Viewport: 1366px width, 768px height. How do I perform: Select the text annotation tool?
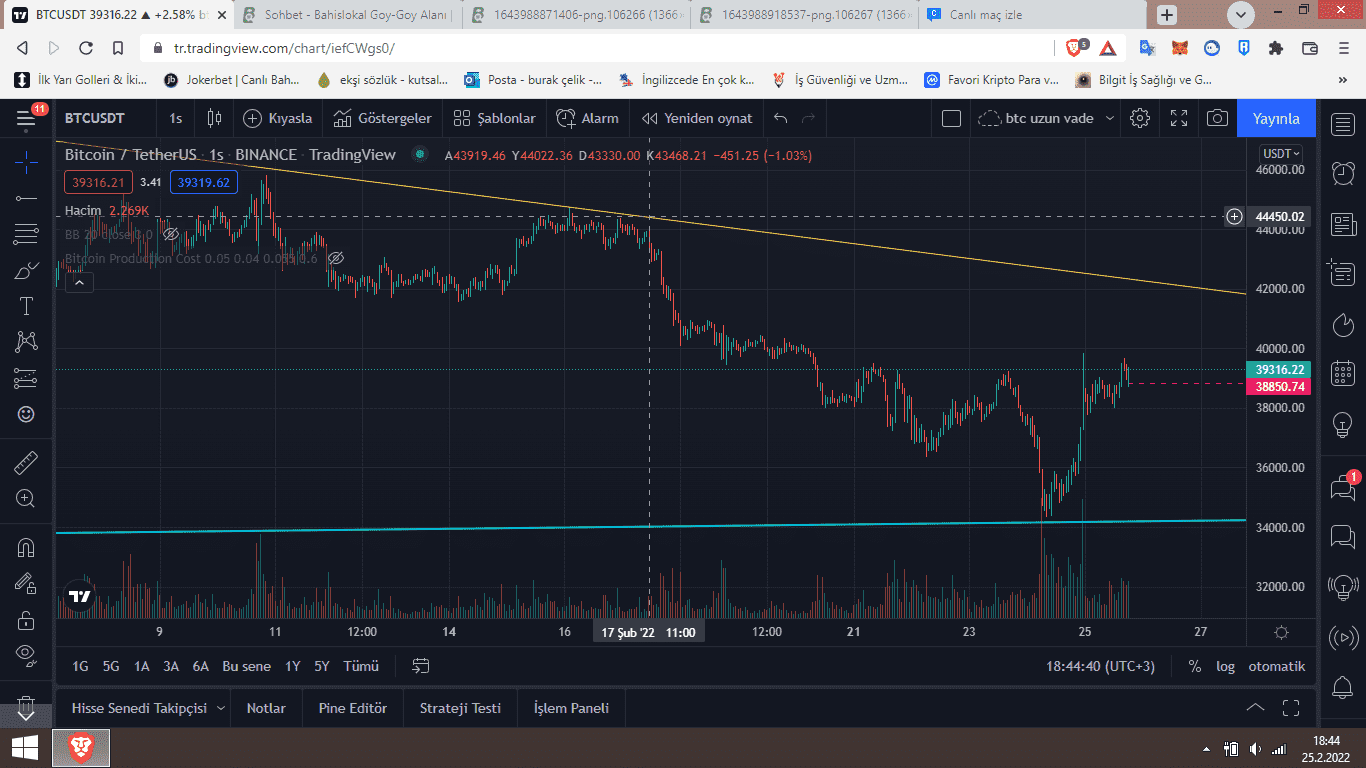click(26, 306)
